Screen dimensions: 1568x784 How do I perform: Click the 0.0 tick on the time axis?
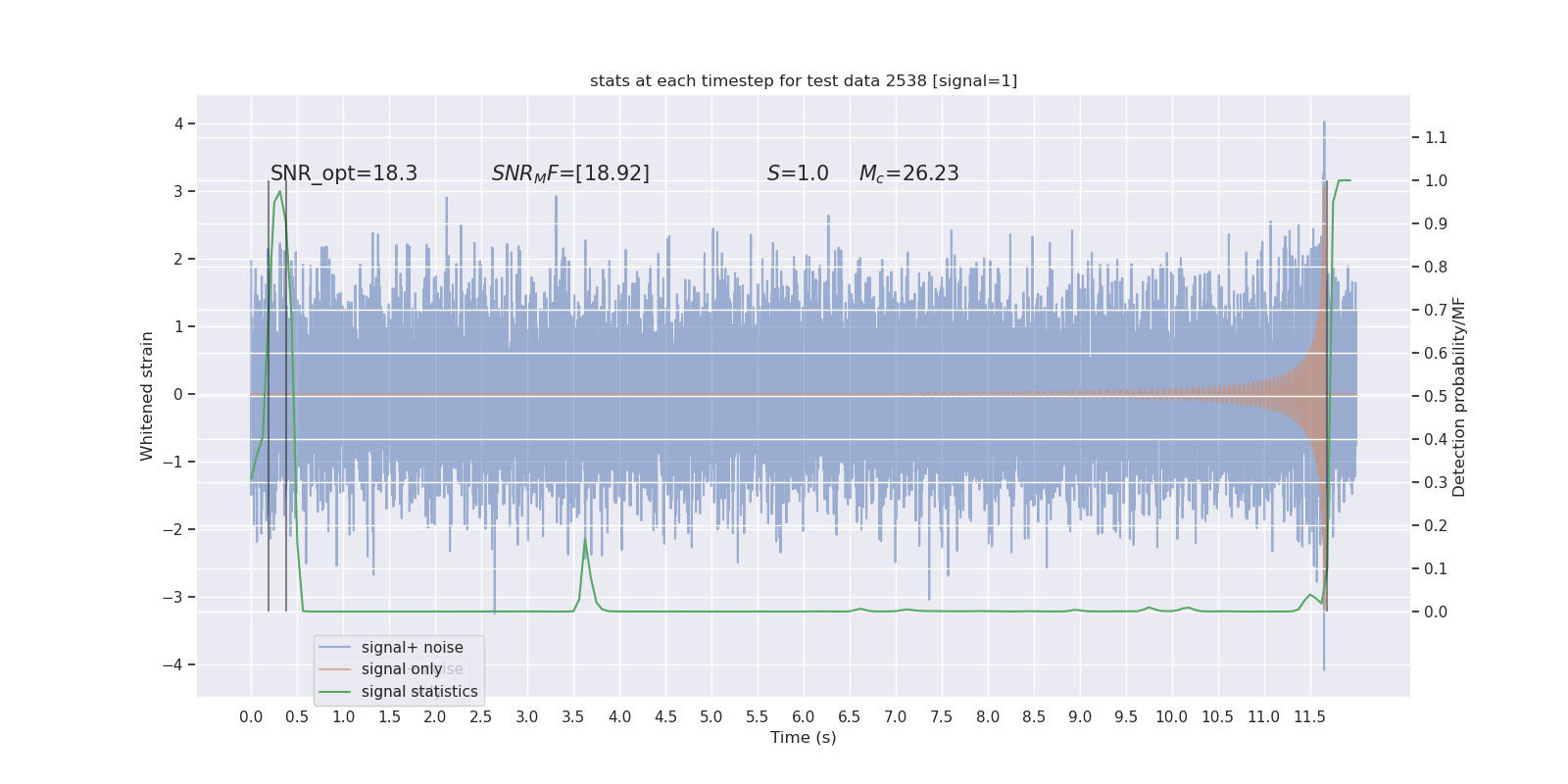251,716
